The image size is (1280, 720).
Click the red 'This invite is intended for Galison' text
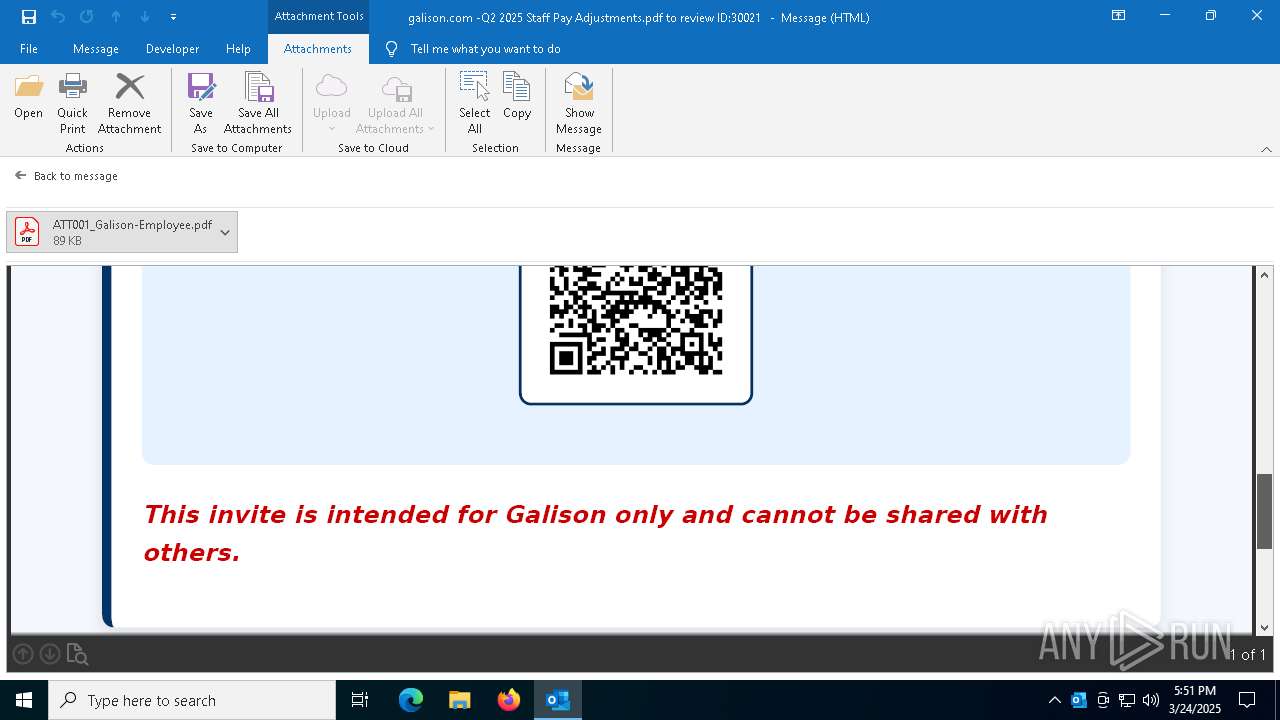click(x=595, y=533)
